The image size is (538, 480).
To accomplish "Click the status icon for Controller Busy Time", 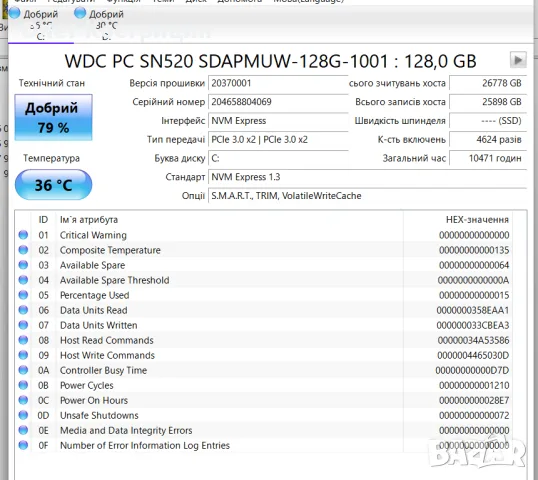I will 23,370.
